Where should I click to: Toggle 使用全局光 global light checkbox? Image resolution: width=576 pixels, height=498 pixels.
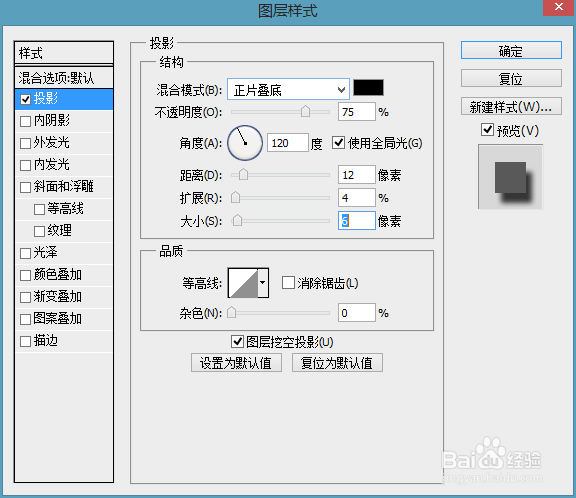coord(338,142)
